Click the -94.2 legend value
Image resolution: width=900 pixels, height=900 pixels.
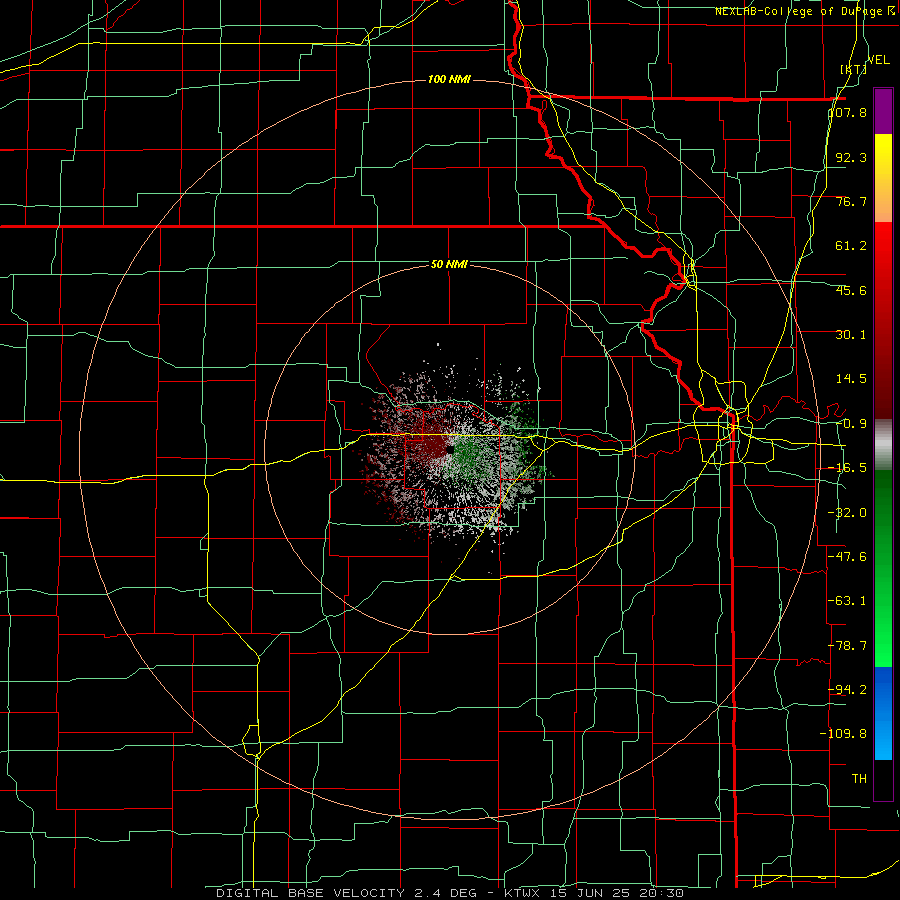[847, 689]
